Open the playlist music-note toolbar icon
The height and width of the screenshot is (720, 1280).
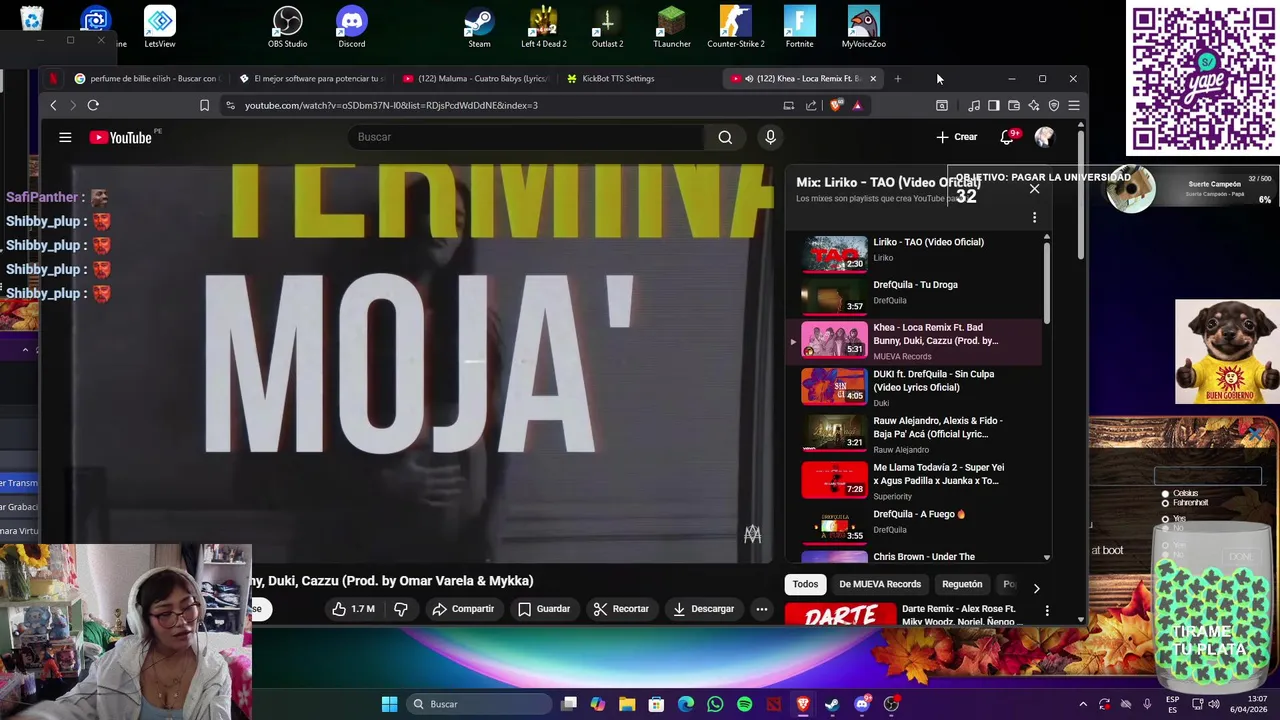coord(973,105)
